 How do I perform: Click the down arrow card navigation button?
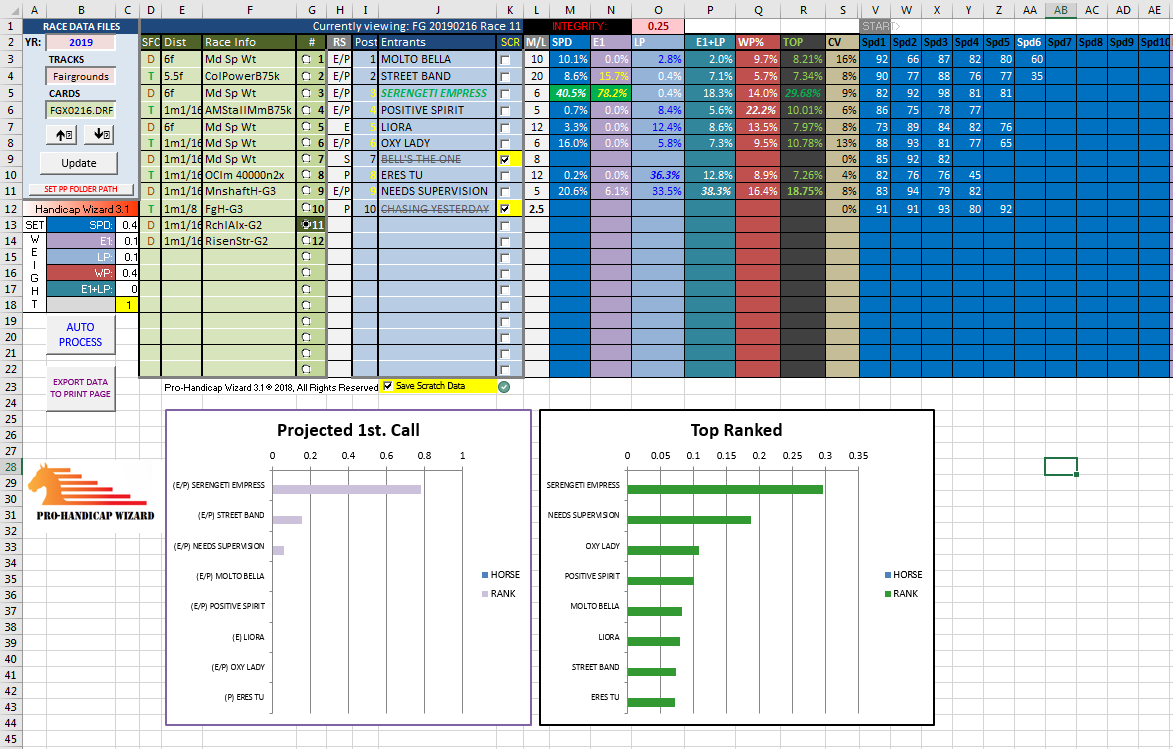[x=99, y=135]
